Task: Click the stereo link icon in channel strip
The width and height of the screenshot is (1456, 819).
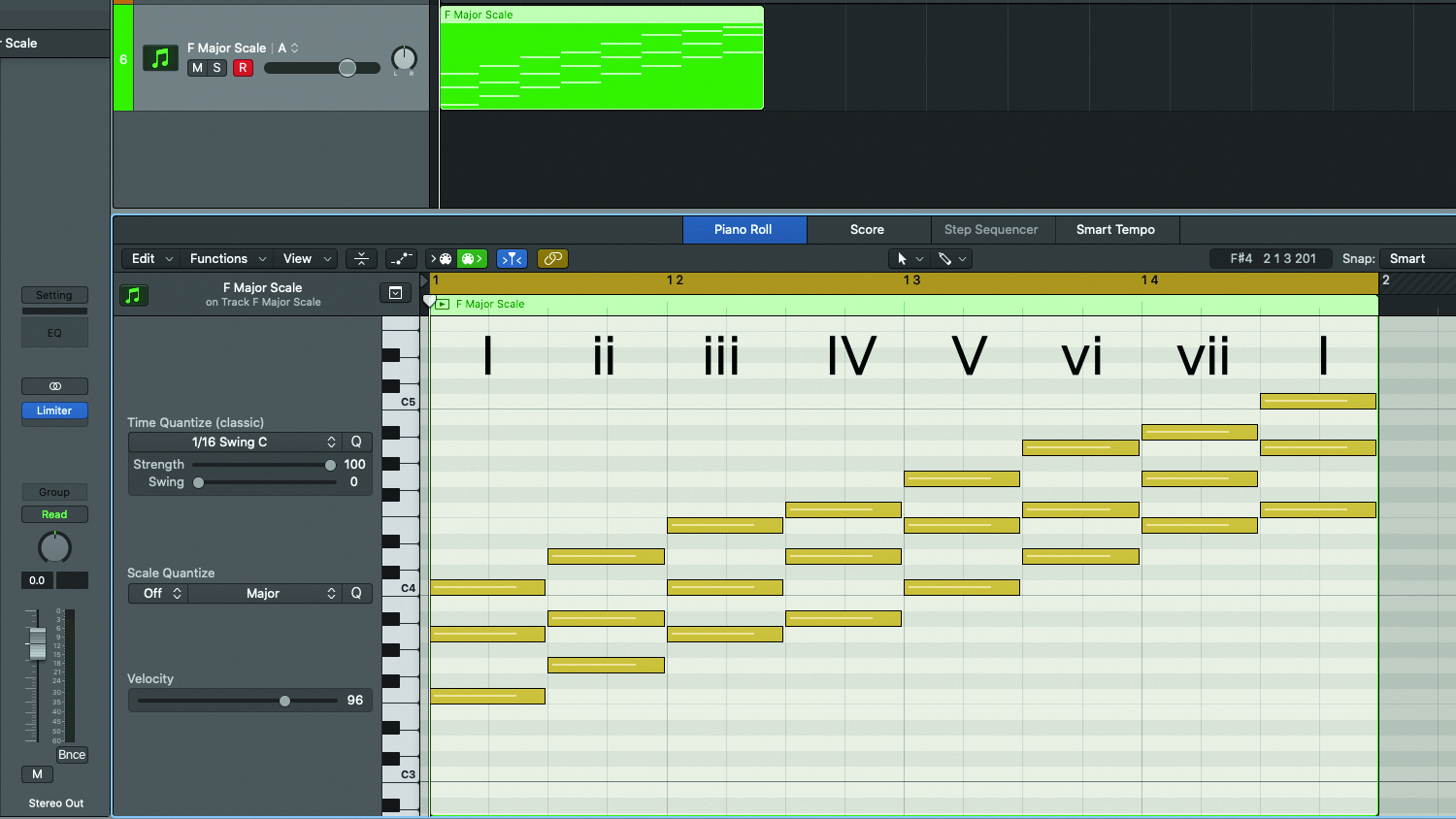Action: point(54,386)
